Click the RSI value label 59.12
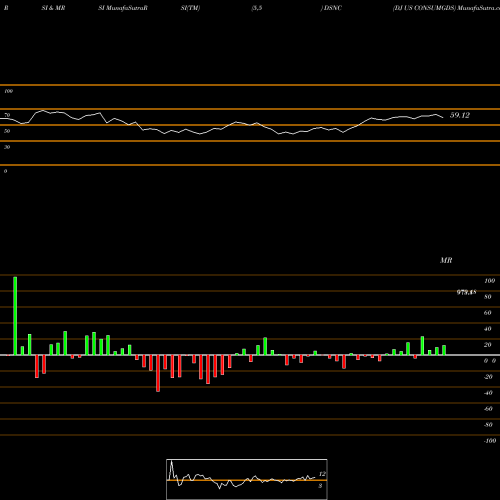This screenshot has width=500, height=500. pyautogui.click(x=460, y=115)
